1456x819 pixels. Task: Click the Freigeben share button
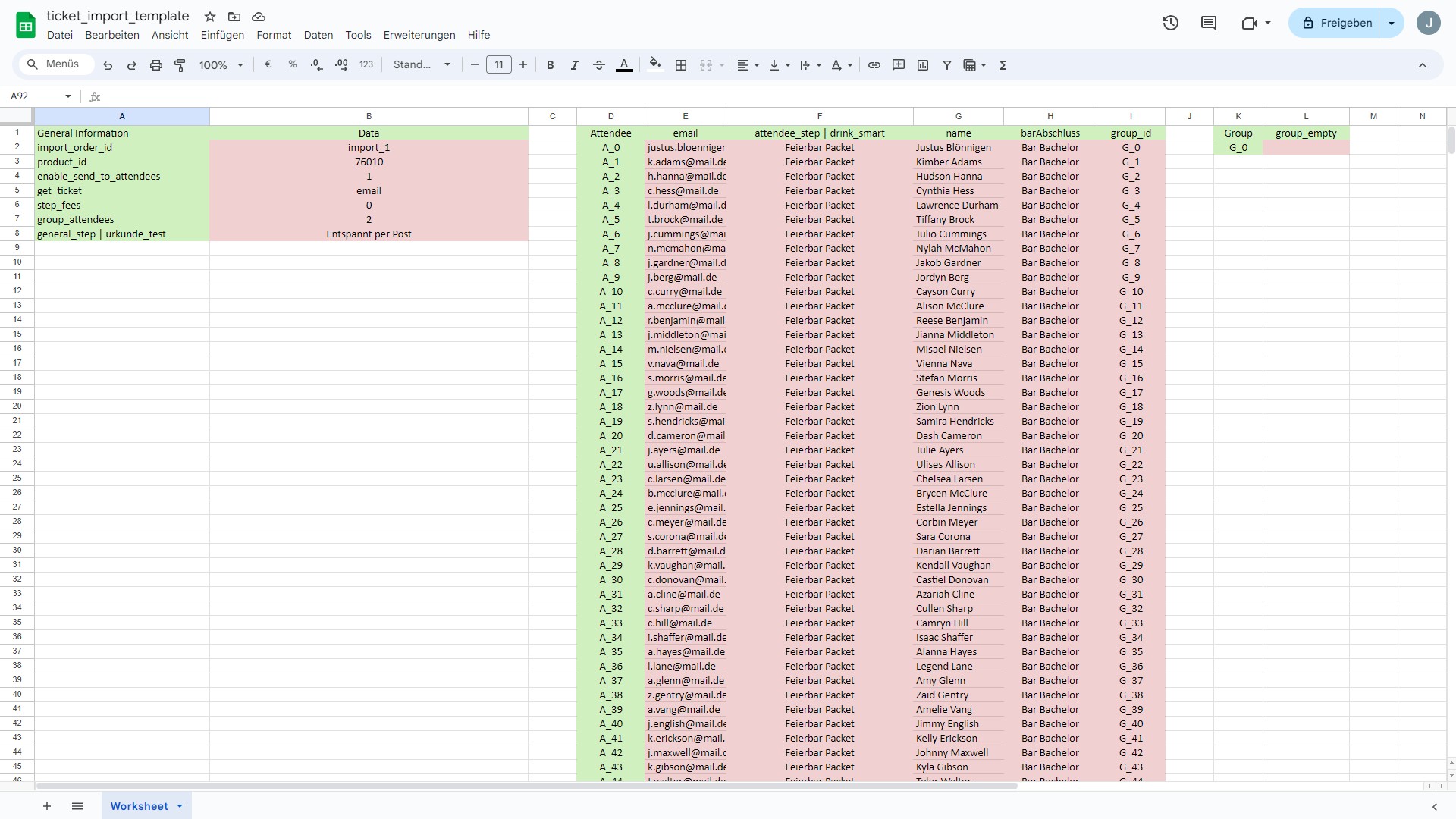coord(1336,24)
